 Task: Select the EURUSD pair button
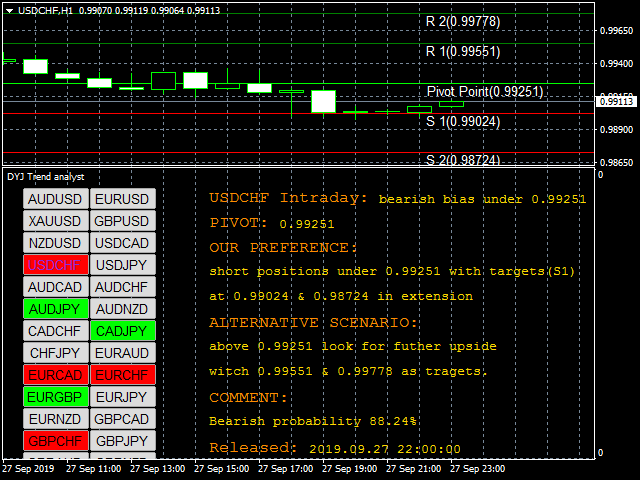pyautogui.click(x=123, y=199)
